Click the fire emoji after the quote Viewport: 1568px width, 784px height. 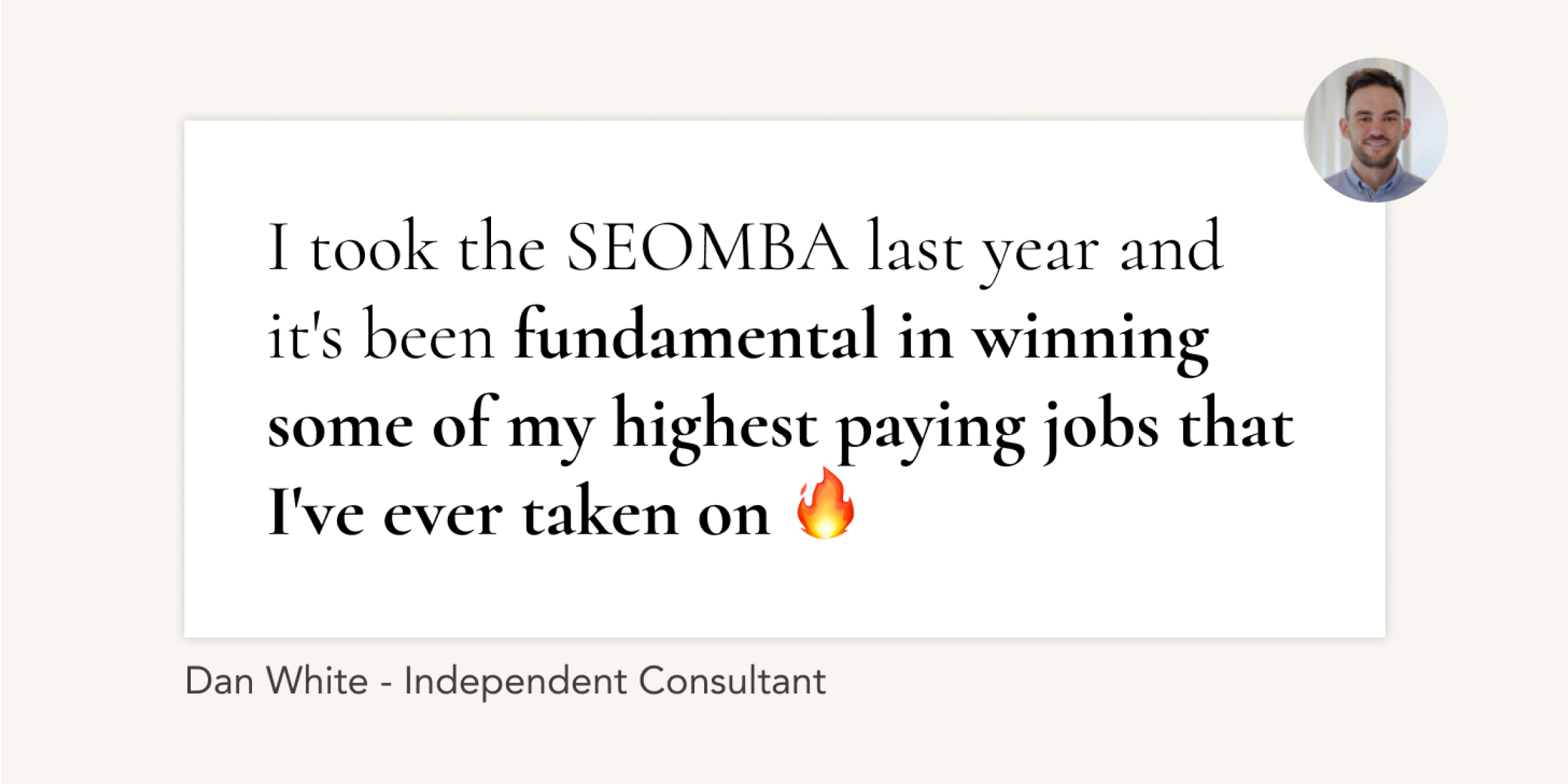pyautogui.click(x=825, y=503)
